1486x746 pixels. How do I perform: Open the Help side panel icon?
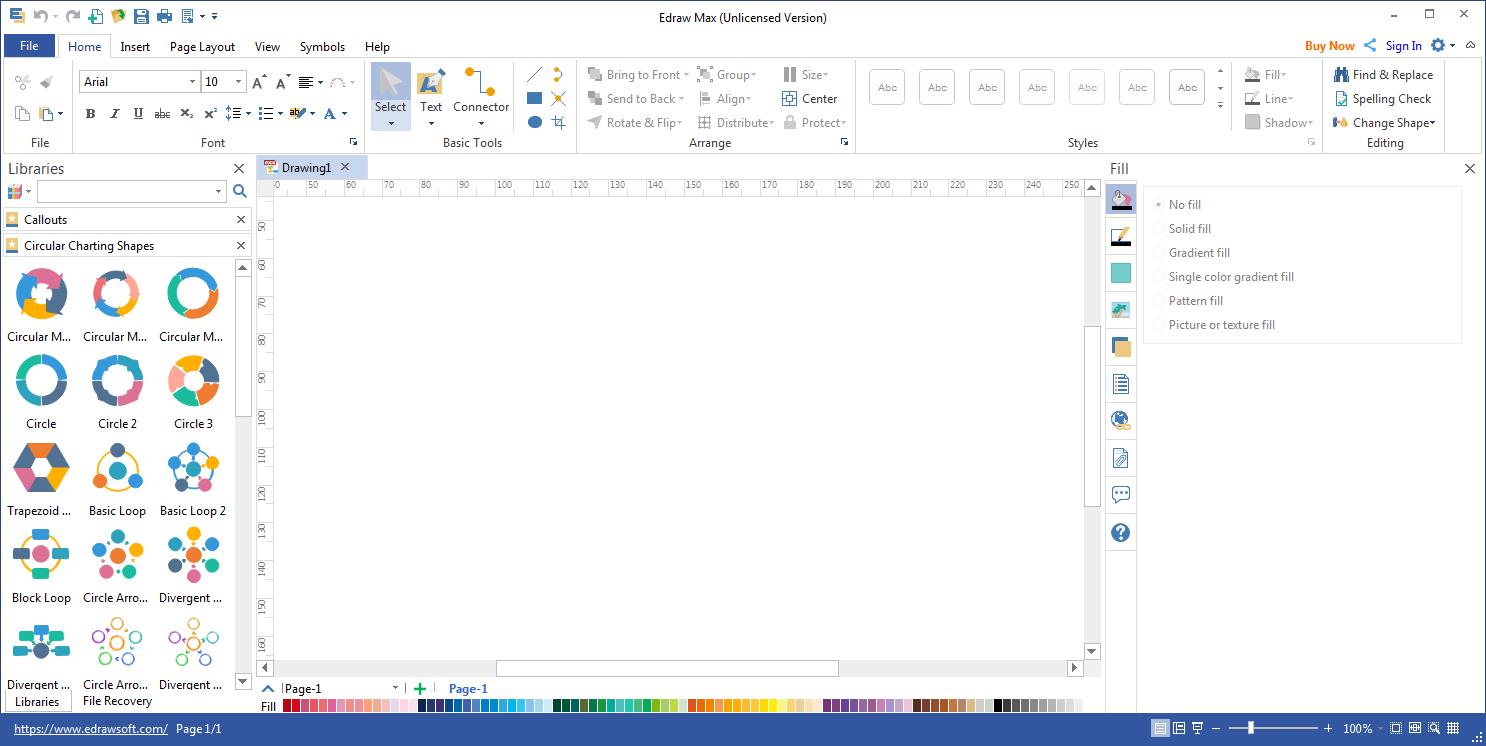(1121, 533)
